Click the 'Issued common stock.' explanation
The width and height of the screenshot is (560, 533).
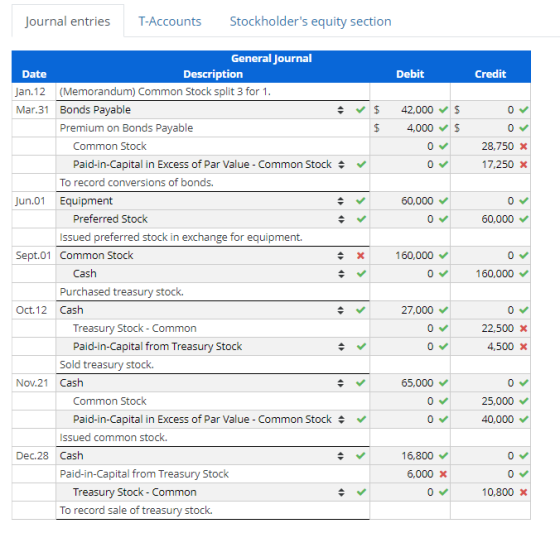[x=113, y=437]
